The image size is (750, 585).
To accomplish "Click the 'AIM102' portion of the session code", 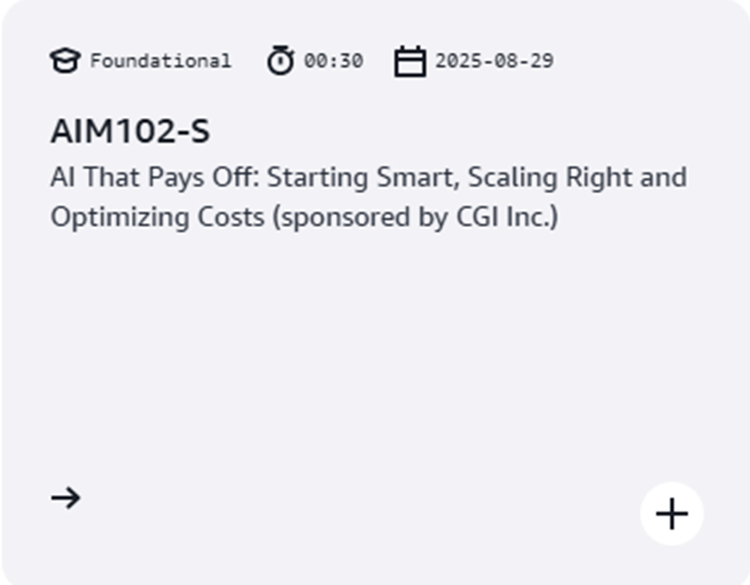I will click(x=108, y=132).
